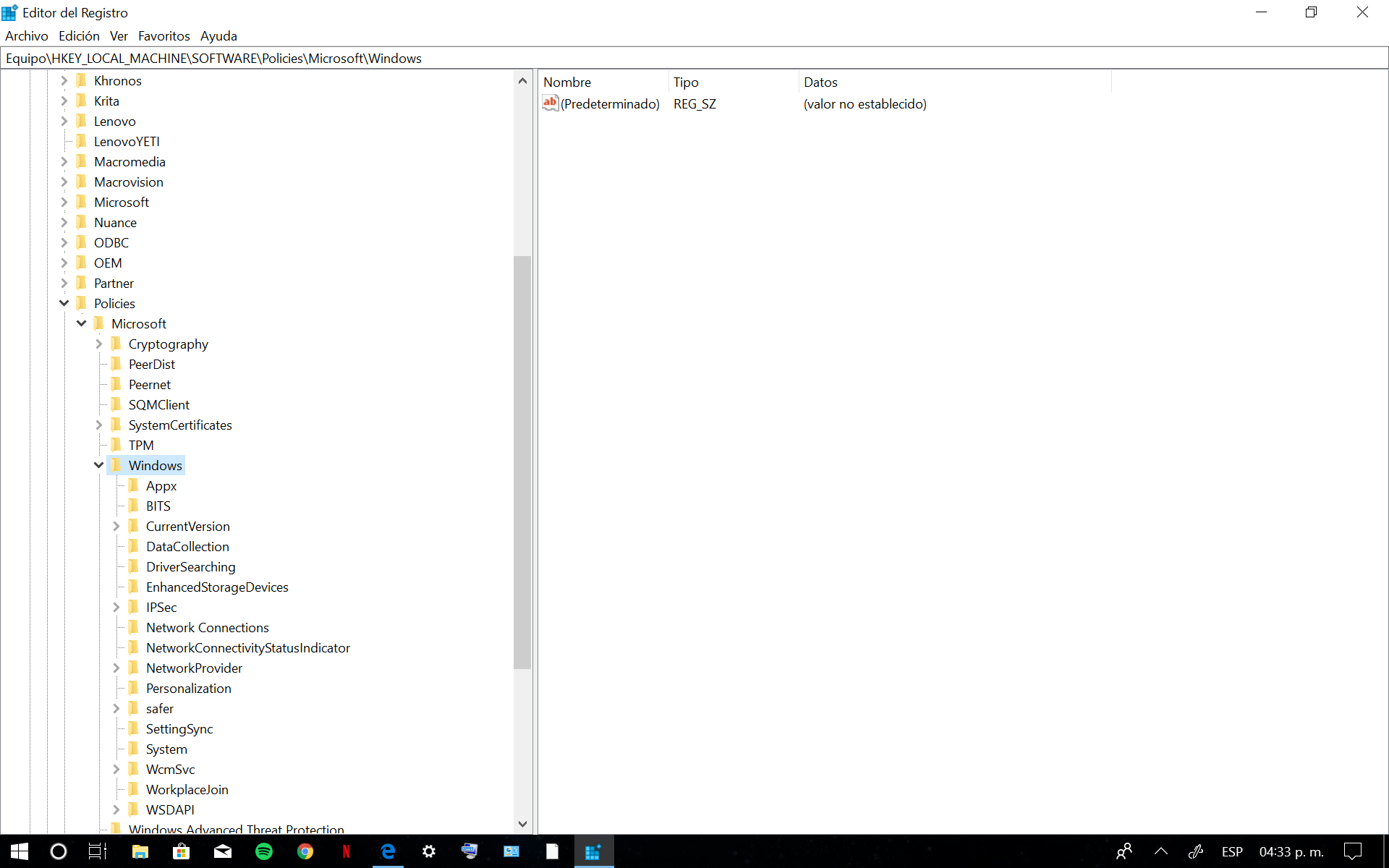
Task: Select the WSDAPI key
Action: [170, 810]
